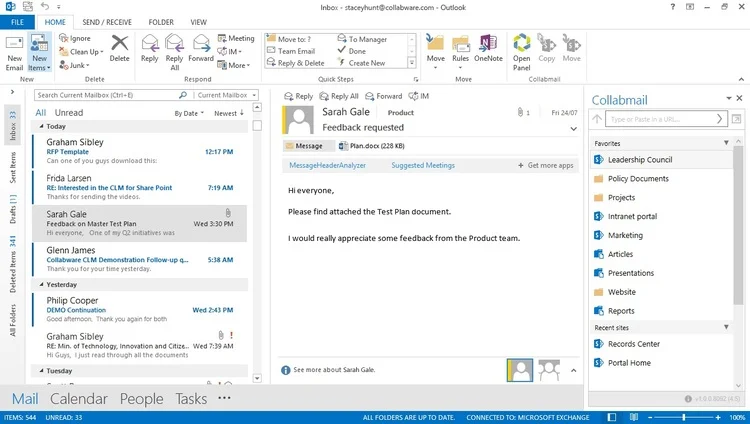
Task: Open the More respond options
Action: click(x=234, y=65)
